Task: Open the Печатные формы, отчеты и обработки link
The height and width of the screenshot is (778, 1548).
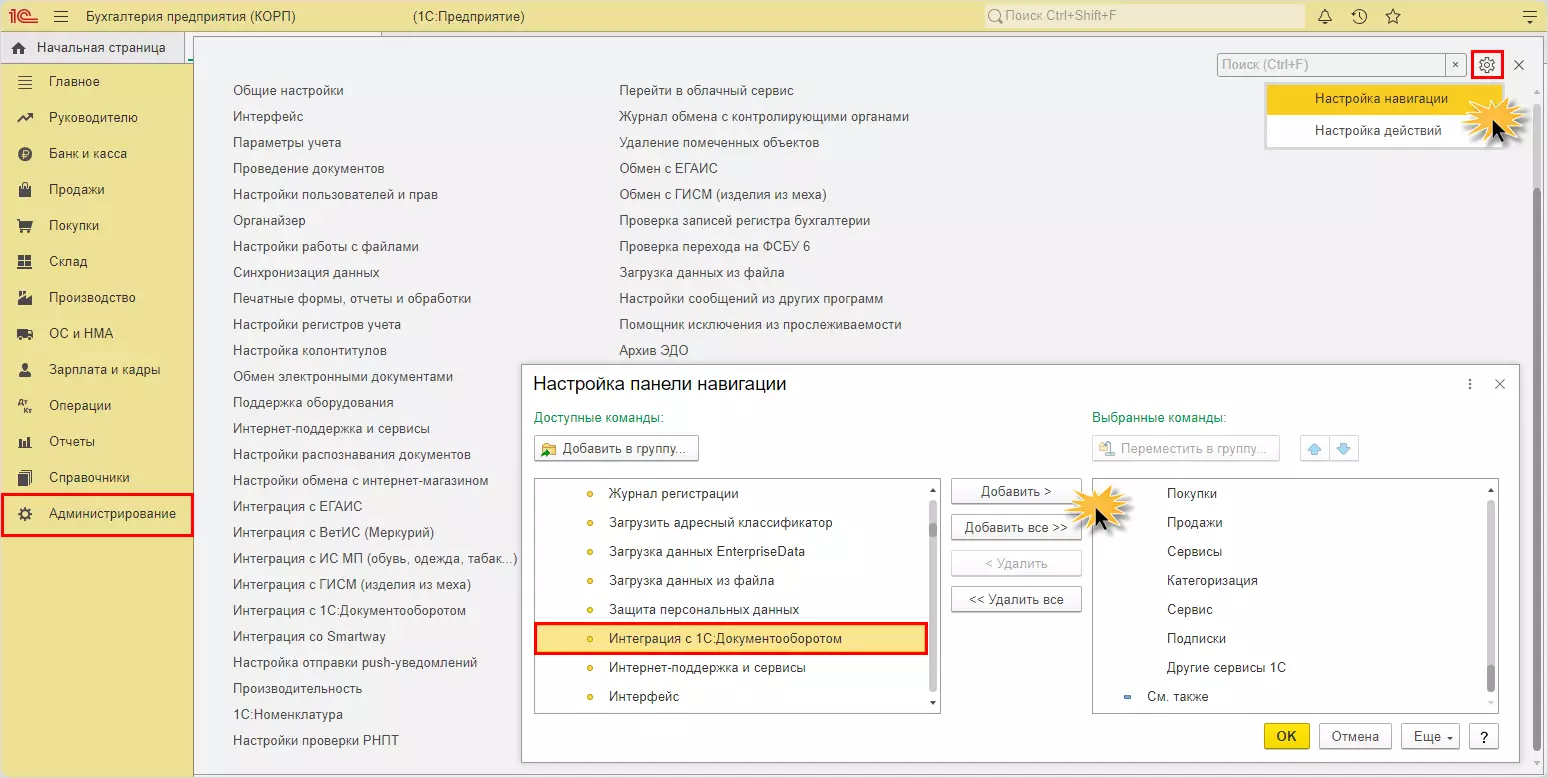Action: (352, 299)
